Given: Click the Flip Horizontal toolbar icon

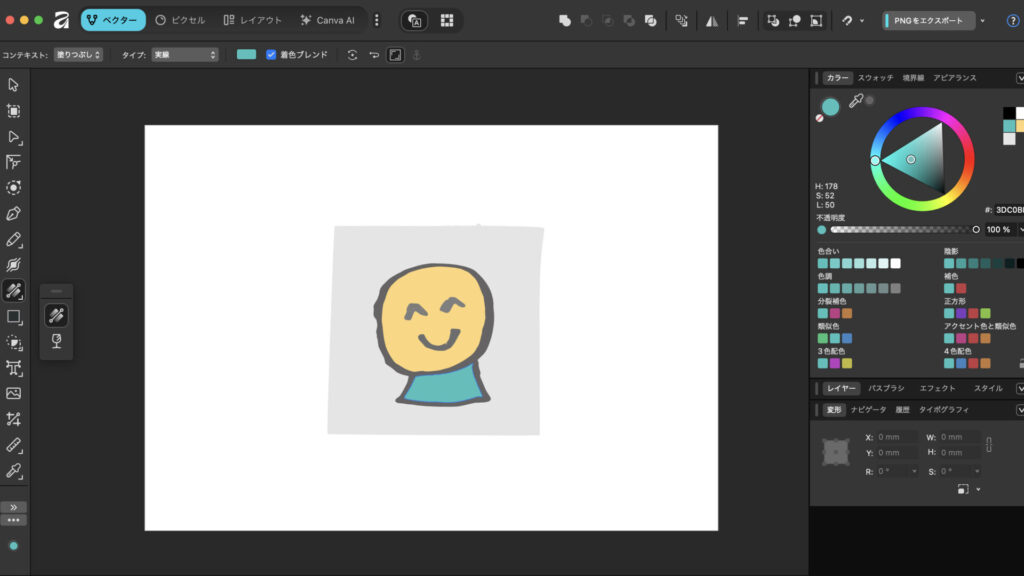Looking at the screenshot, I should (712, 20).
